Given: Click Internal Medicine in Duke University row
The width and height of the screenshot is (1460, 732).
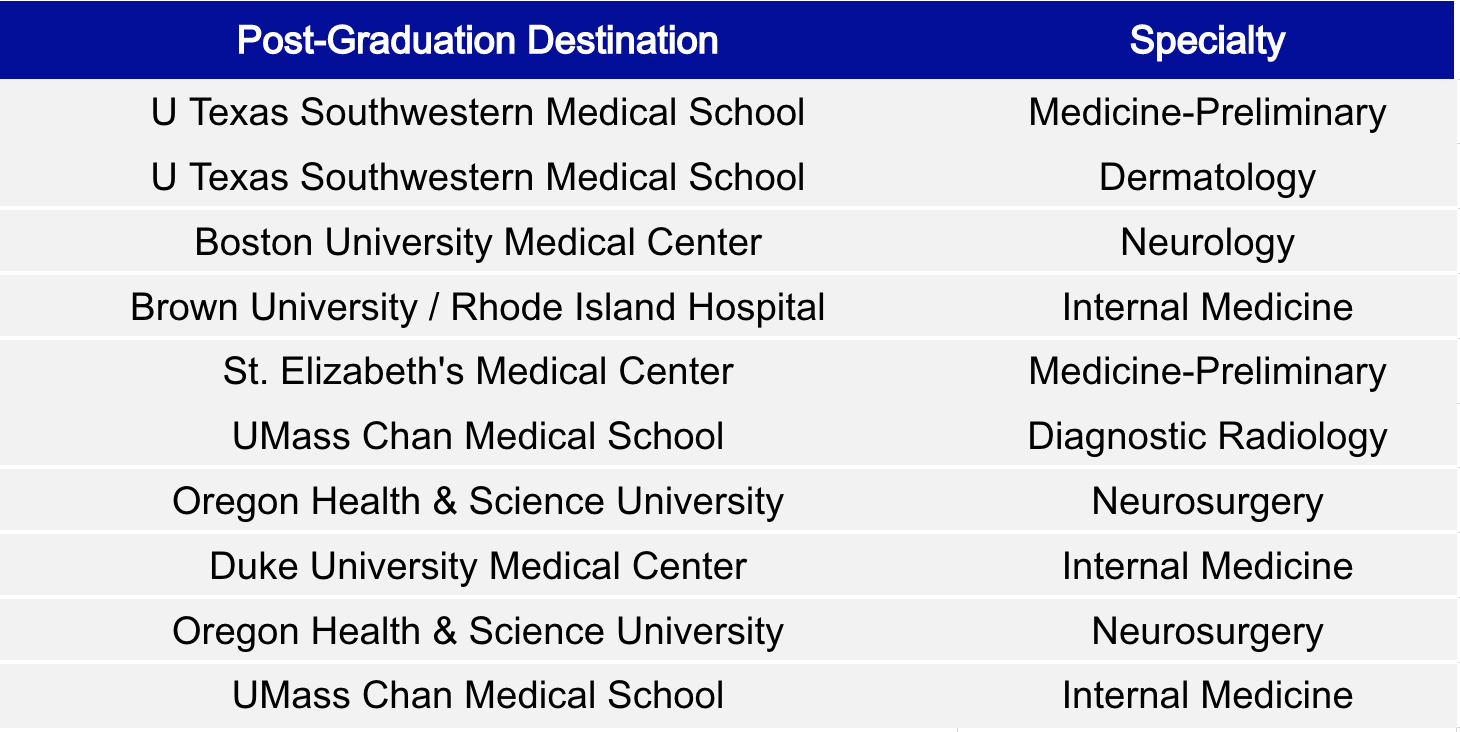Looking at the screenshot, I should coord(1207,567).
